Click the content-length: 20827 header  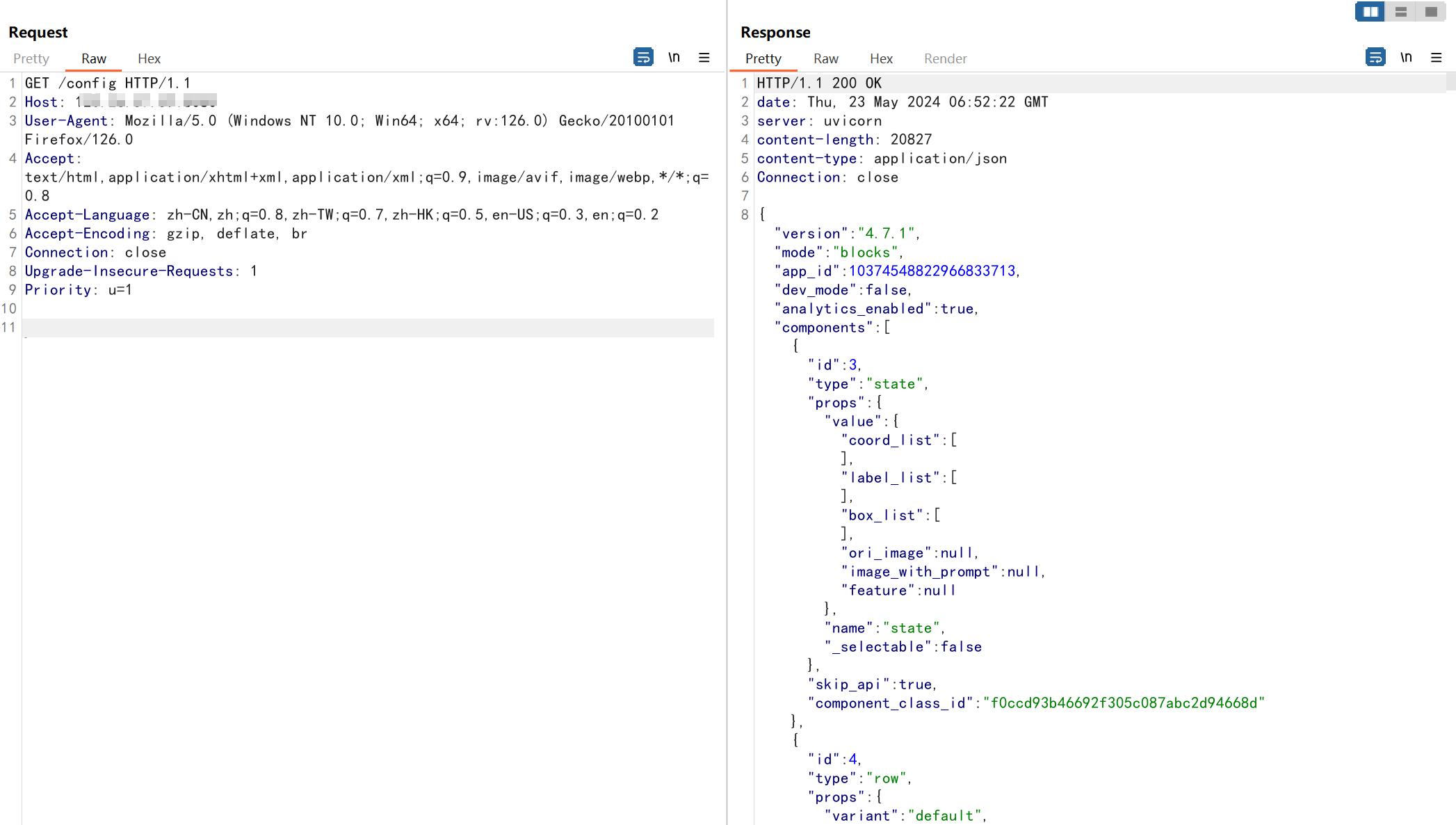point(844,140)
